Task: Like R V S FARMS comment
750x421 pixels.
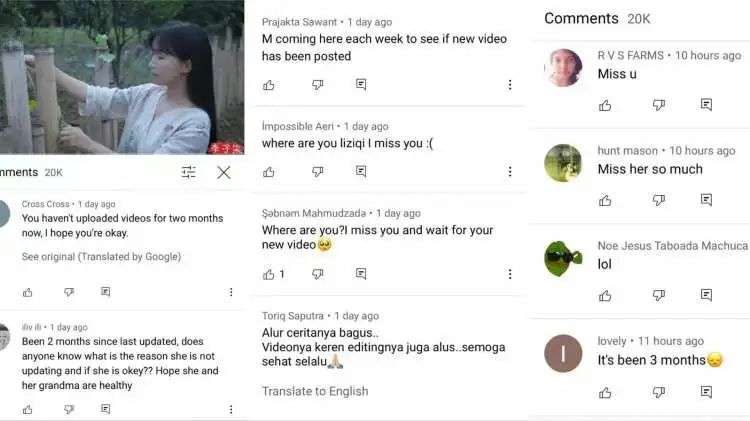Action: [x=605, y=105]
